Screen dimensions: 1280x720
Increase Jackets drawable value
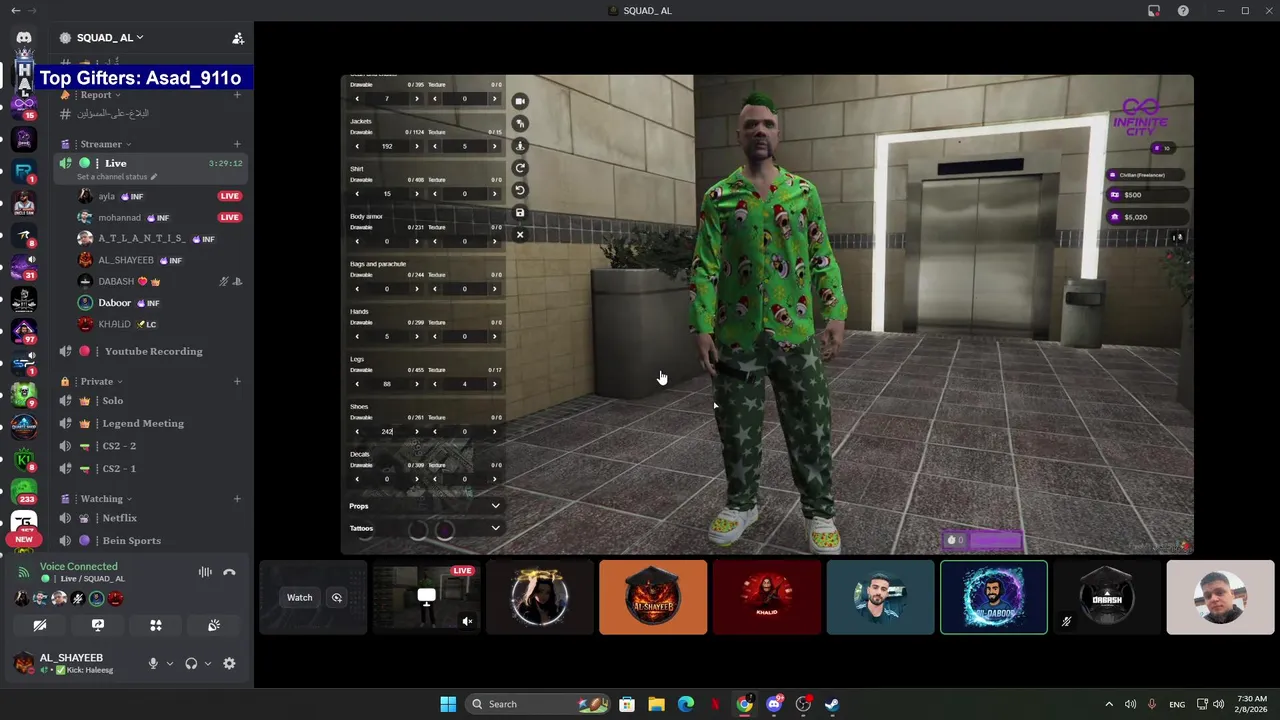(x=417, y=146)
